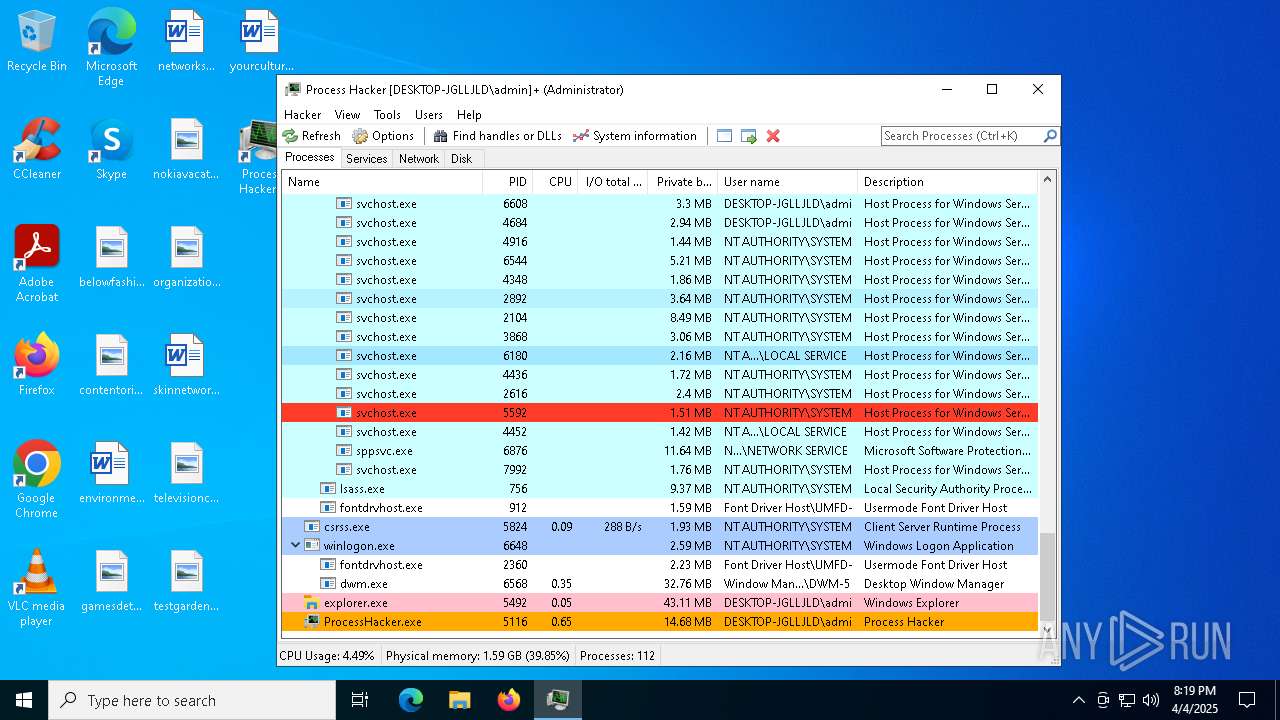Click the find window toolbar icon
The image size is (1280, 720).
[x=725, y=136]
